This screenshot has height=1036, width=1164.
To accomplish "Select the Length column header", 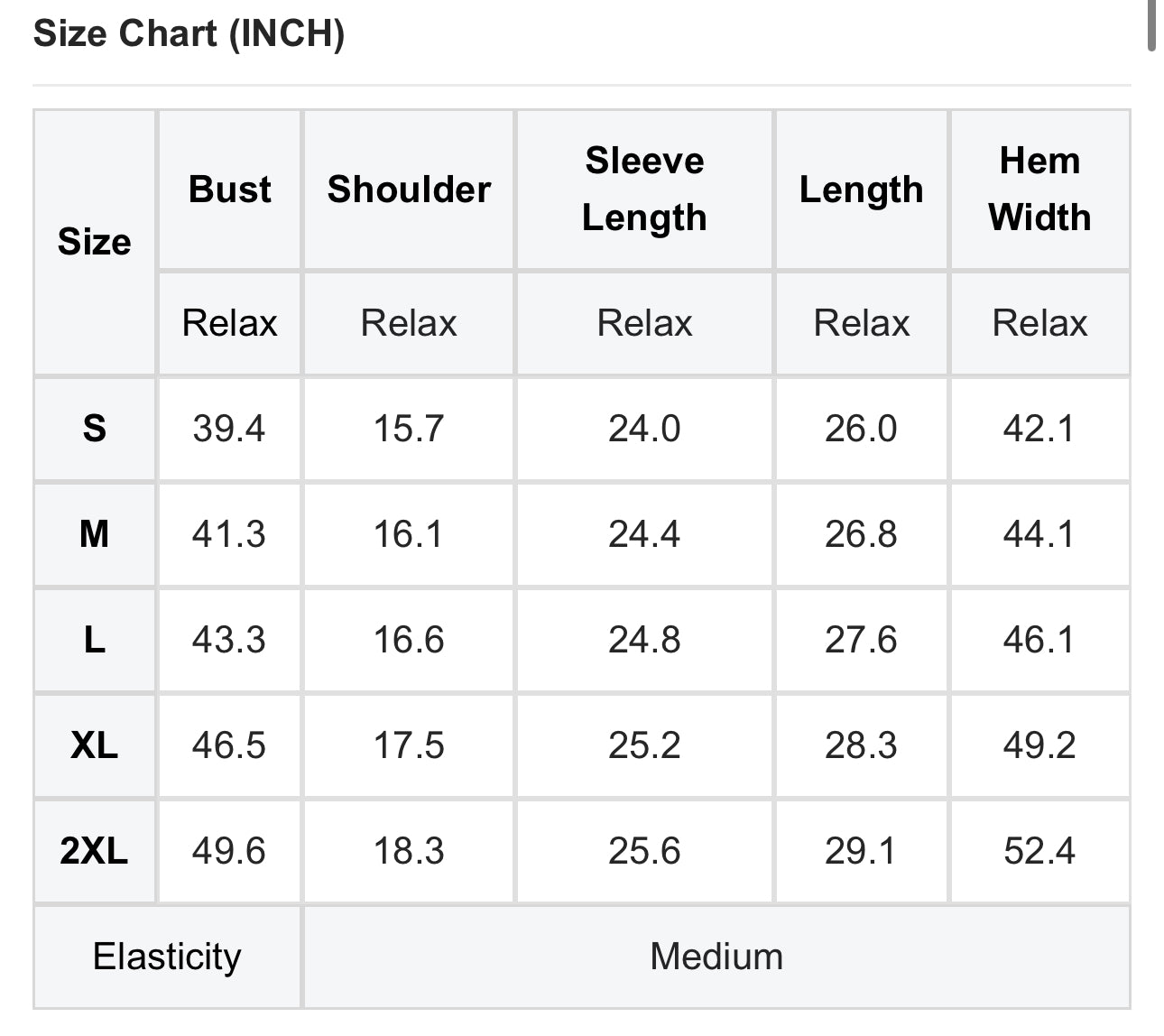I will coord(861,190).
